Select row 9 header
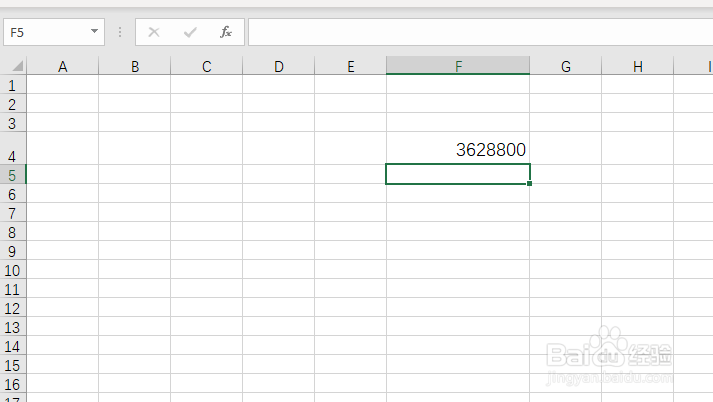Image resolution: width=713 pixels, height=402 pixels. coord(13,251)
